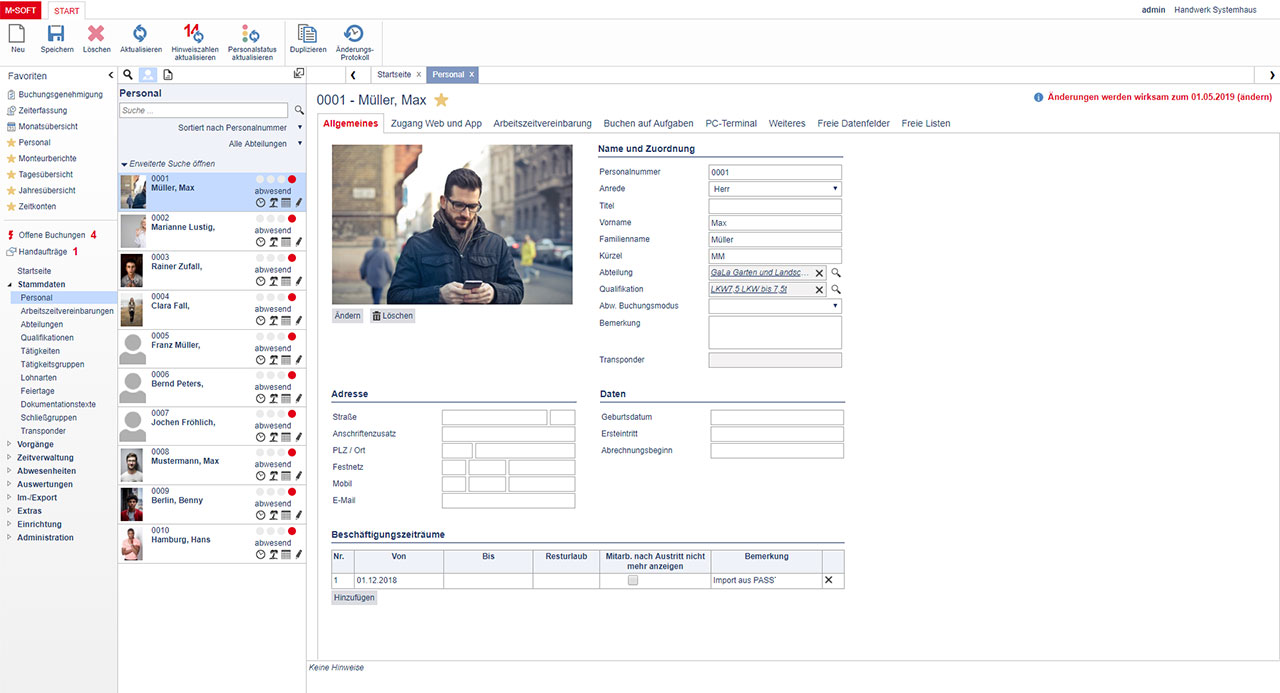
Task: Open the Abw. Buchungsmodus dropdown
Action: tap(775, 306)
